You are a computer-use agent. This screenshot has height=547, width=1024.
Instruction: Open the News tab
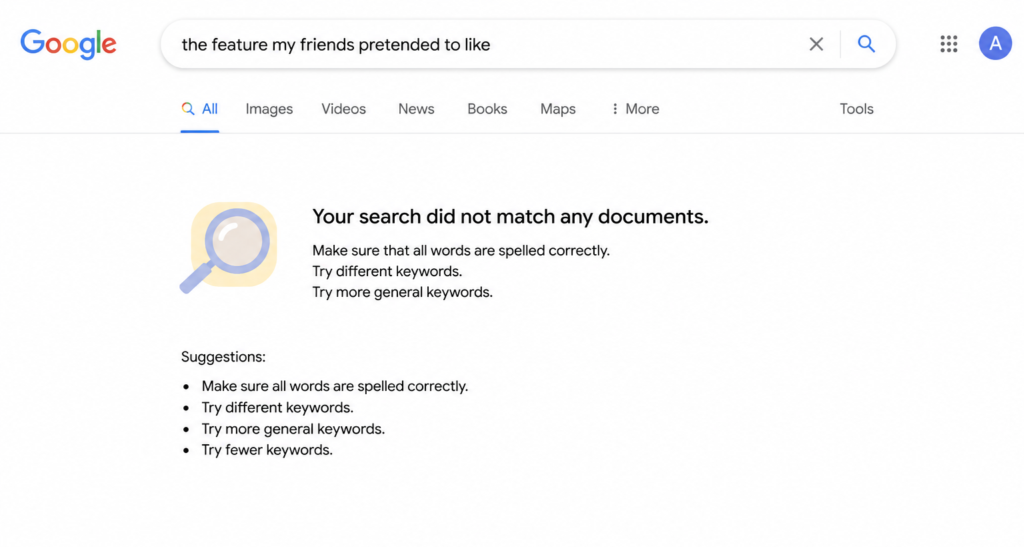416,109
